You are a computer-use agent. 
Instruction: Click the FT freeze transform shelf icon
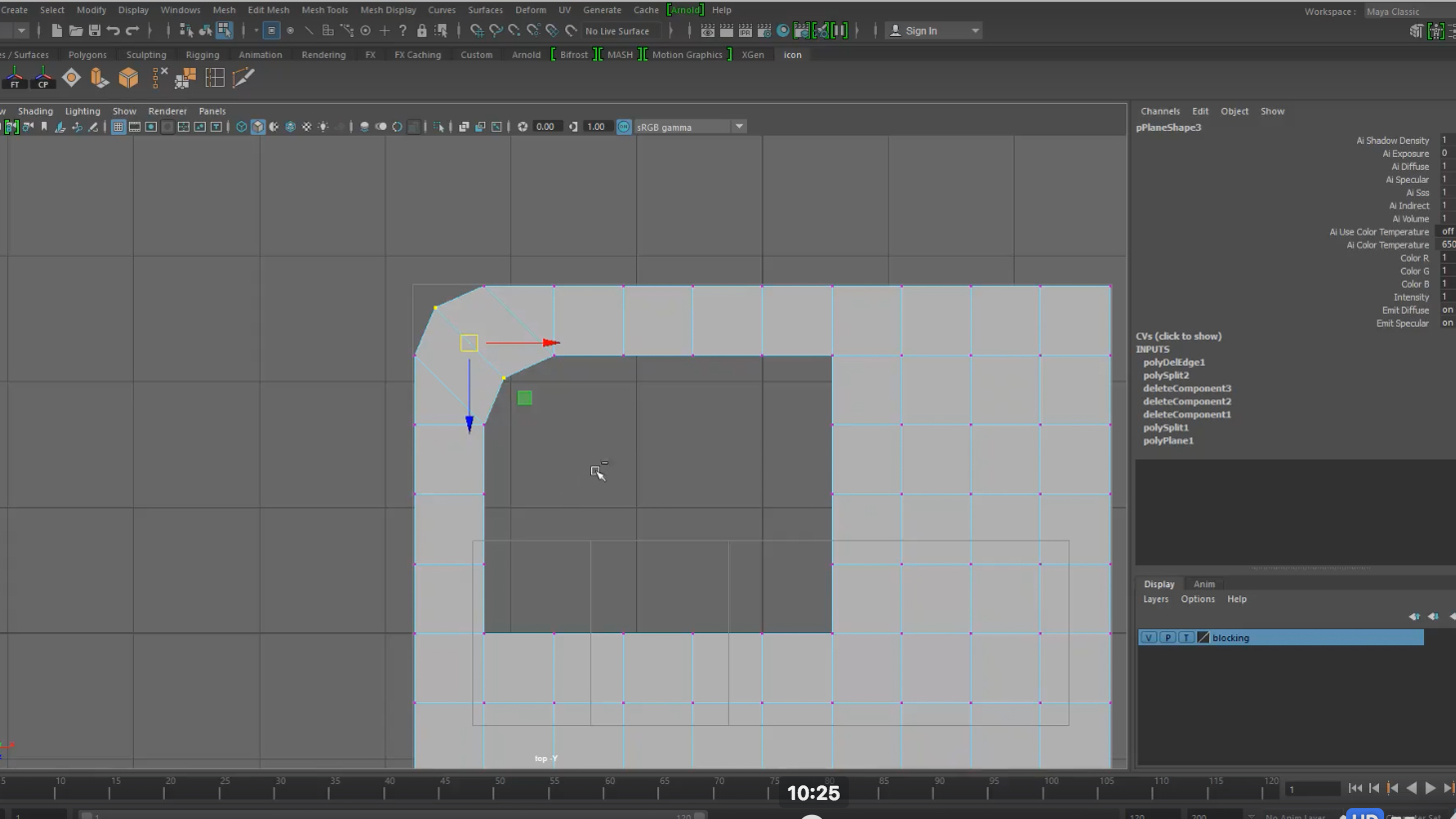(14, 78)
